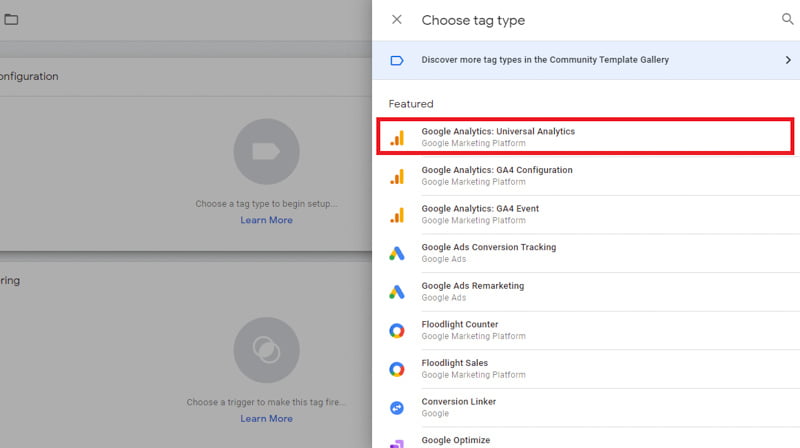Click the Universal Analytics bar chart icon

pos(397,138)
